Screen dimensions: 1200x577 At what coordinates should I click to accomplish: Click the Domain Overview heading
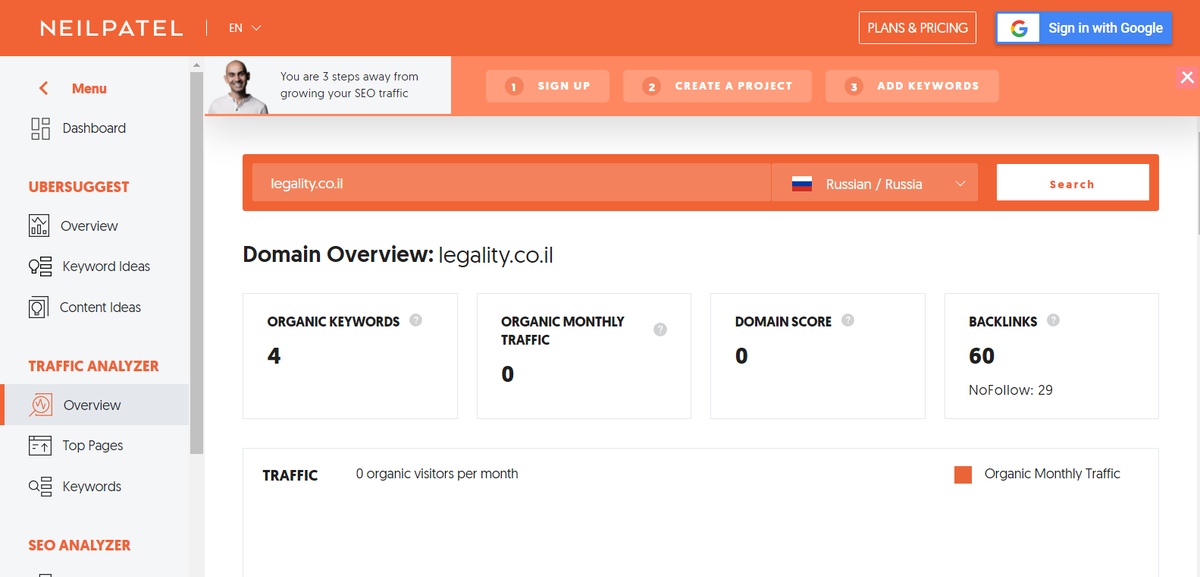point(398,255)
